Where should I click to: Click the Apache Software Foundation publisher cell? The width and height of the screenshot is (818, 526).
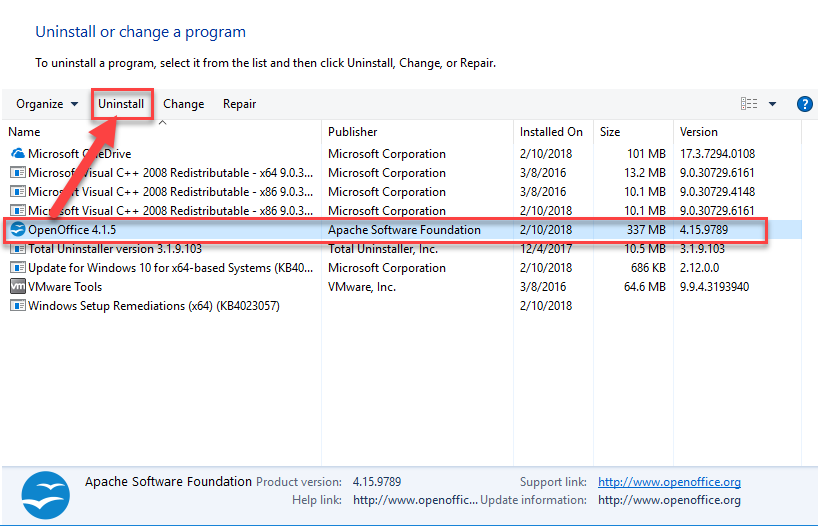pyautogui.click(x=404, y=230)
